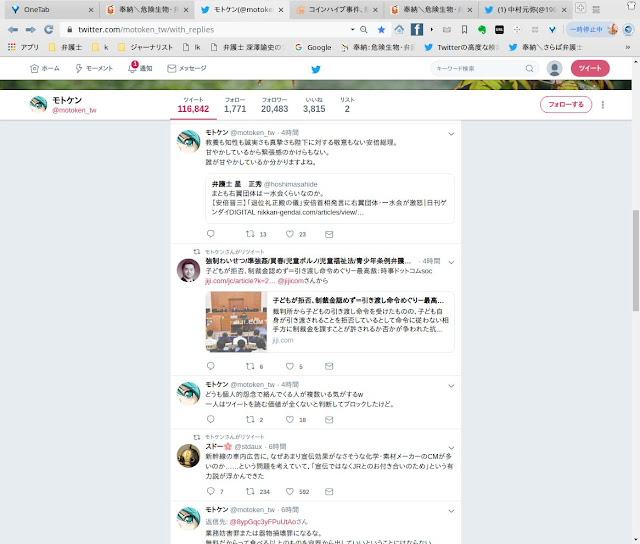Retweet the 安倍総理 tweet with 13 retweets
This screenshot has height=544, width=640.
coord(250,234)
